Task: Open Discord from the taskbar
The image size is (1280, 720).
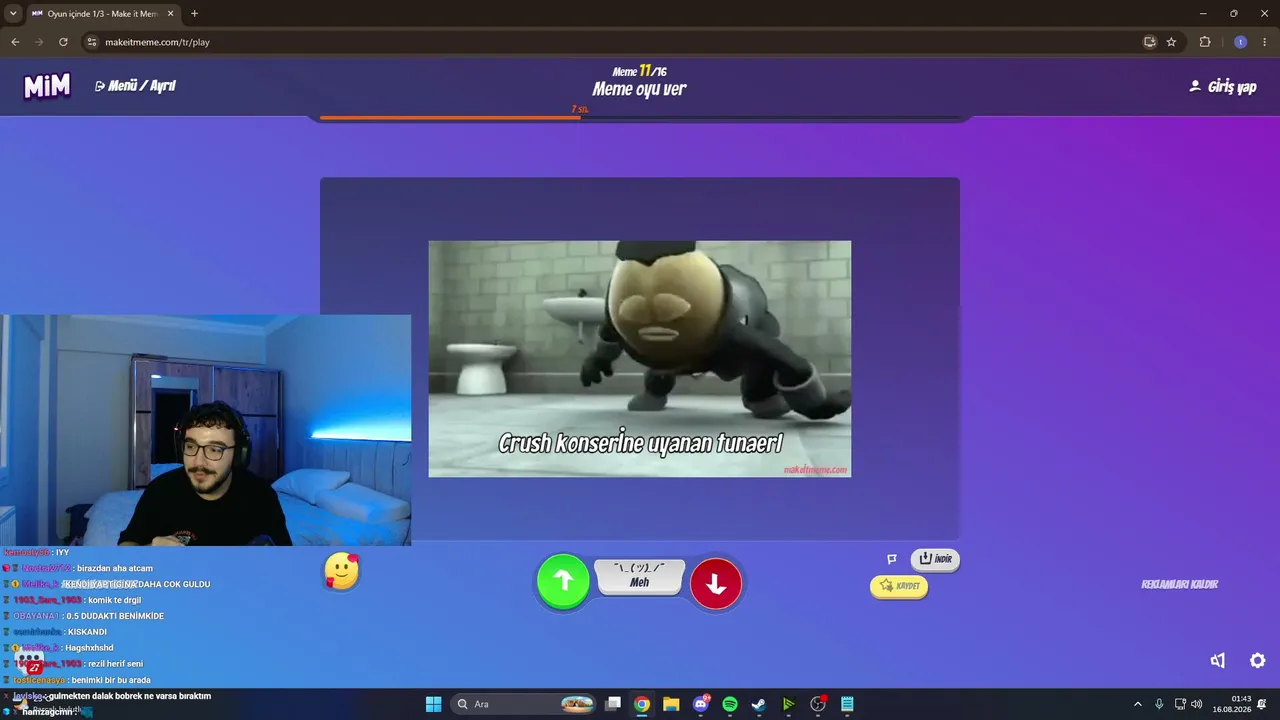Action: tap(701, 704)
